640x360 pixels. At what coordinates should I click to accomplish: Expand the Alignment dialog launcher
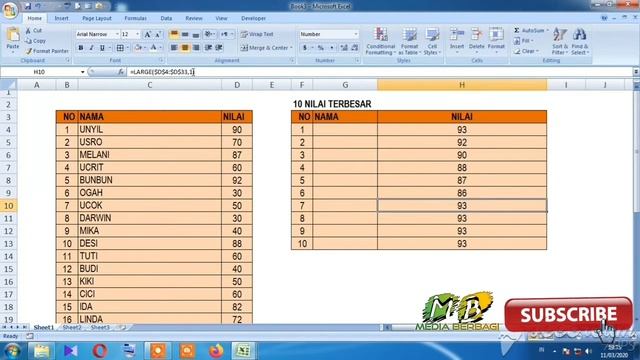(292, 60)
